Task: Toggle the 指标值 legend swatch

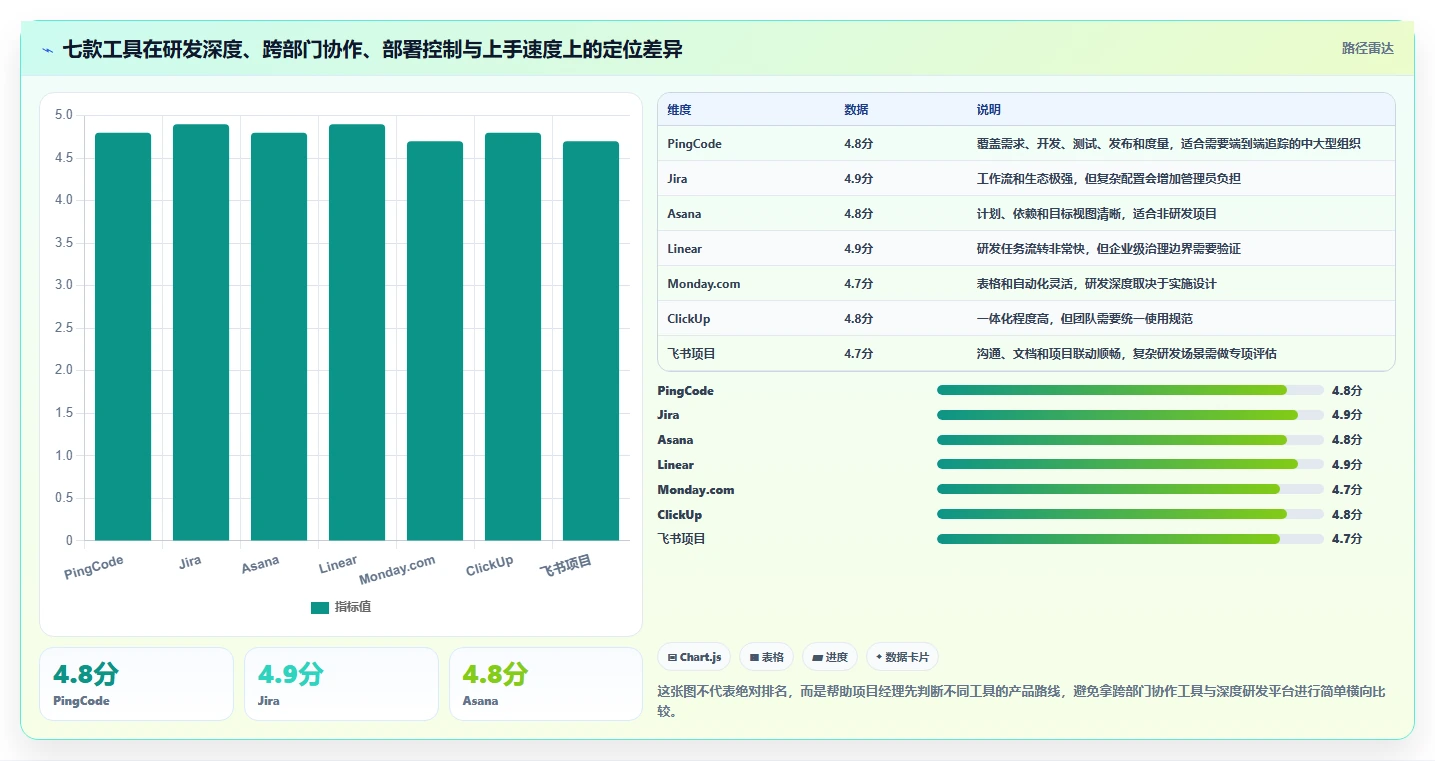Action: tap(320, 607)
